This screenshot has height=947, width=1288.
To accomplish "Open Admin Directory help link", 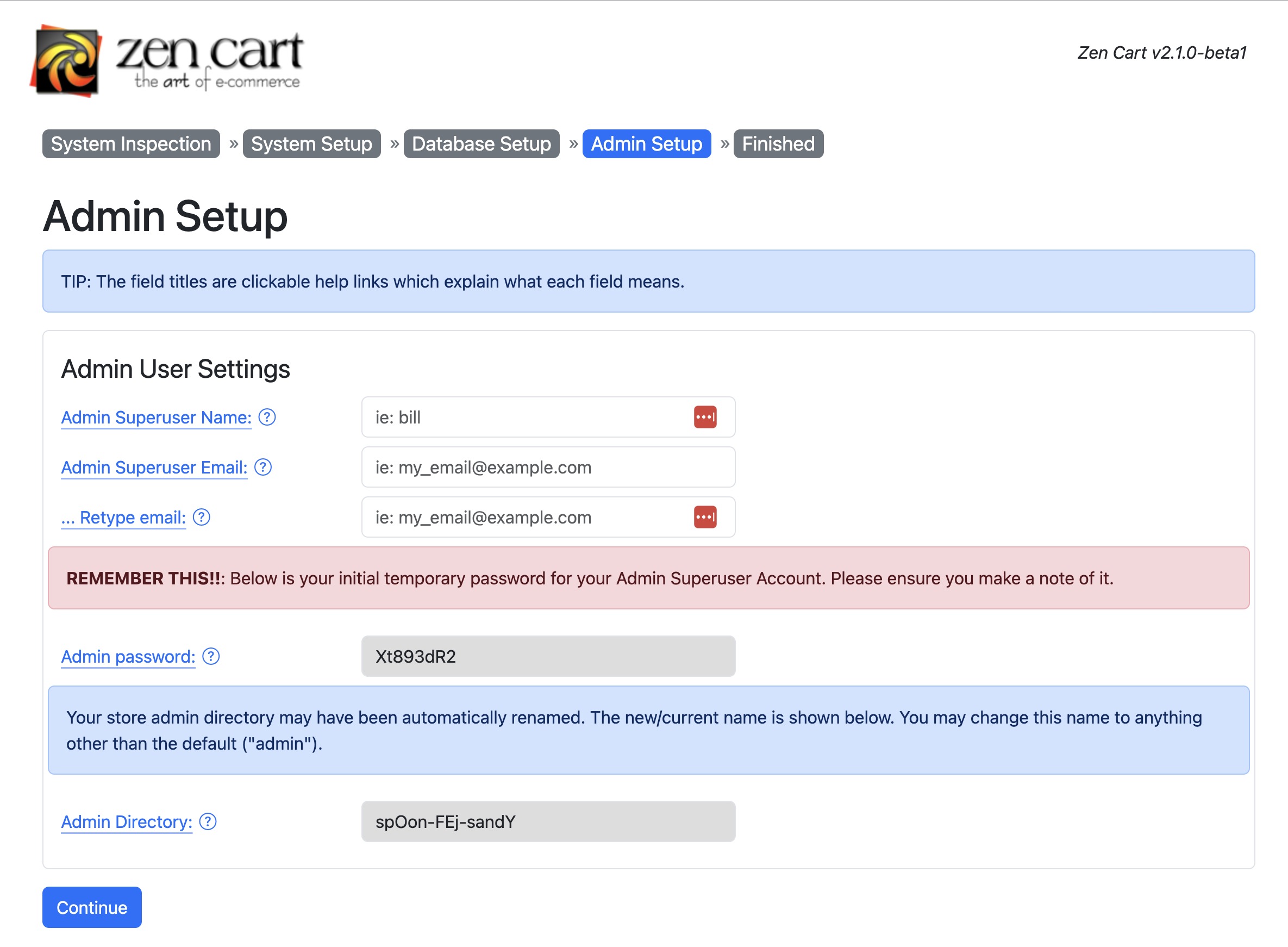I will (127, 821).
